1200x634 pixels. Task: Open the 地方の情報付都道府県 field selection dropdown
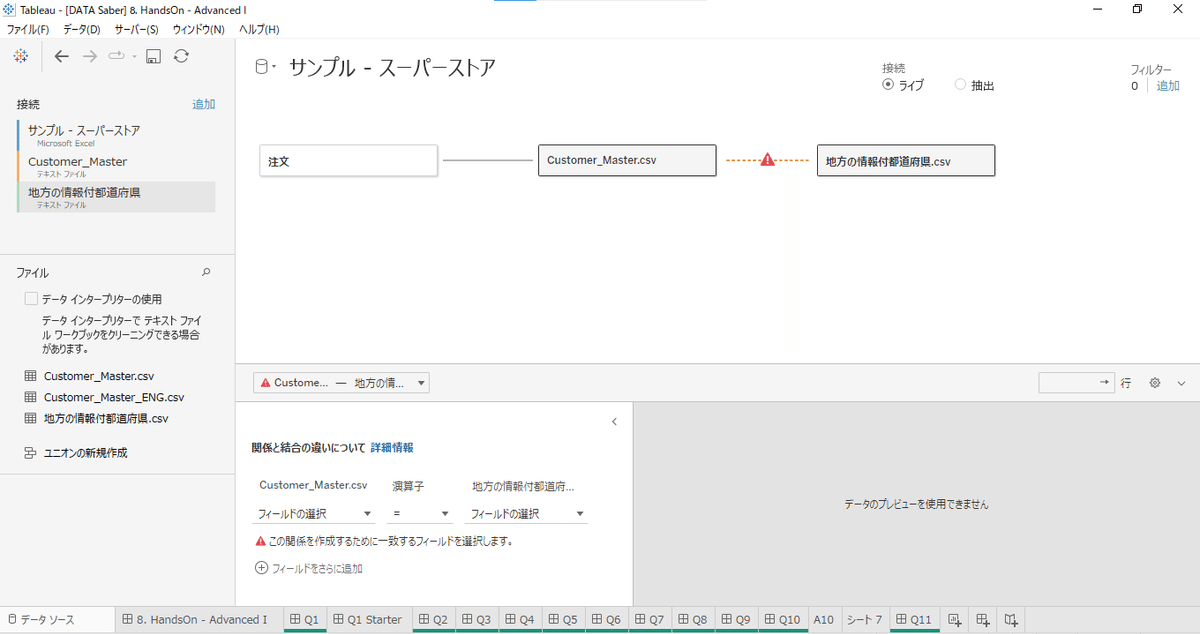[526, 514]
